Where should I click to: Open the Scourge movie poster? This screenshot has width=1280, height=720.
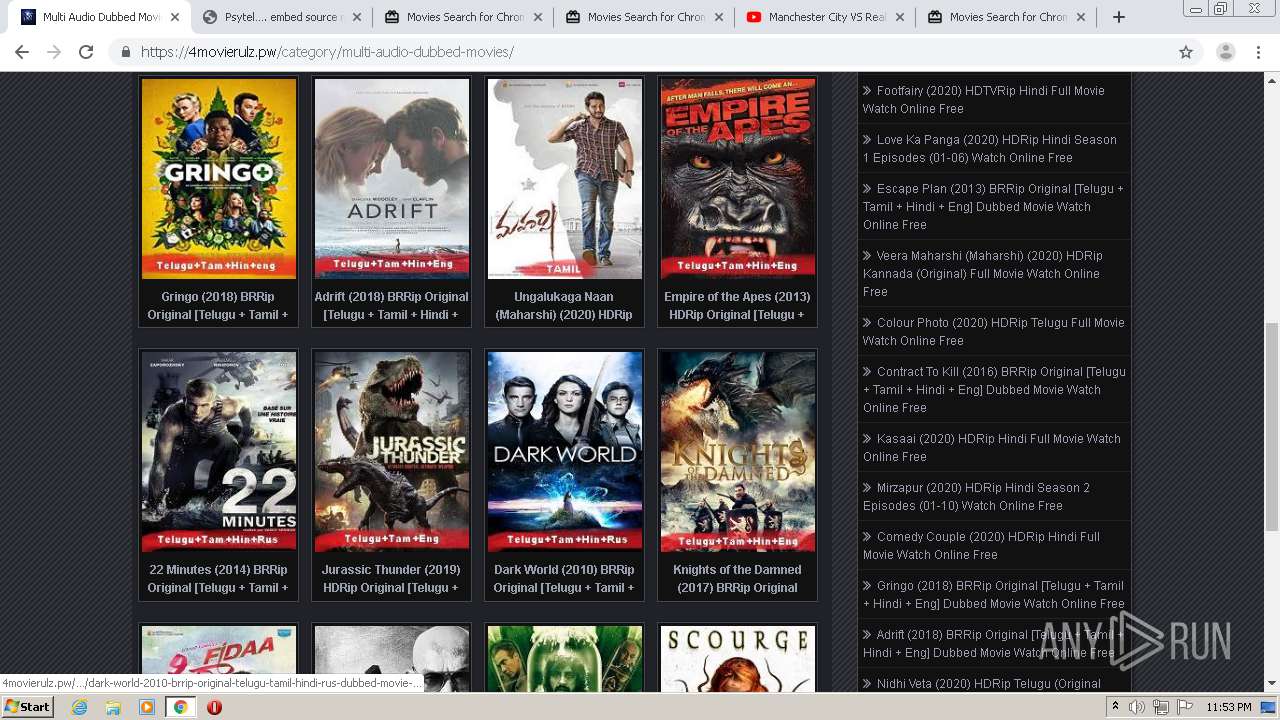(738, 658)
